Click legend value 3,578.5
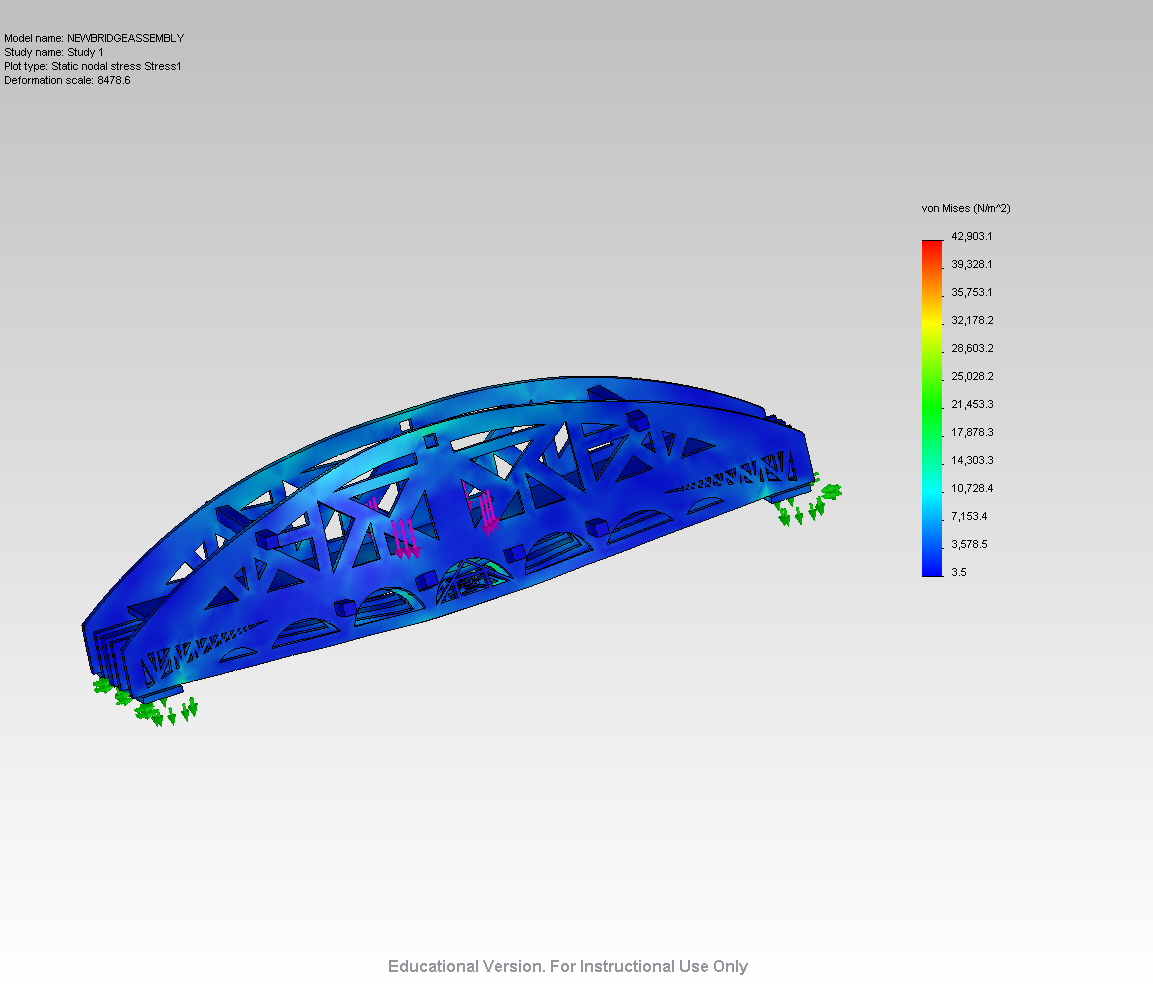This screenshot has height=991, width=1153. tap(968, 544)
